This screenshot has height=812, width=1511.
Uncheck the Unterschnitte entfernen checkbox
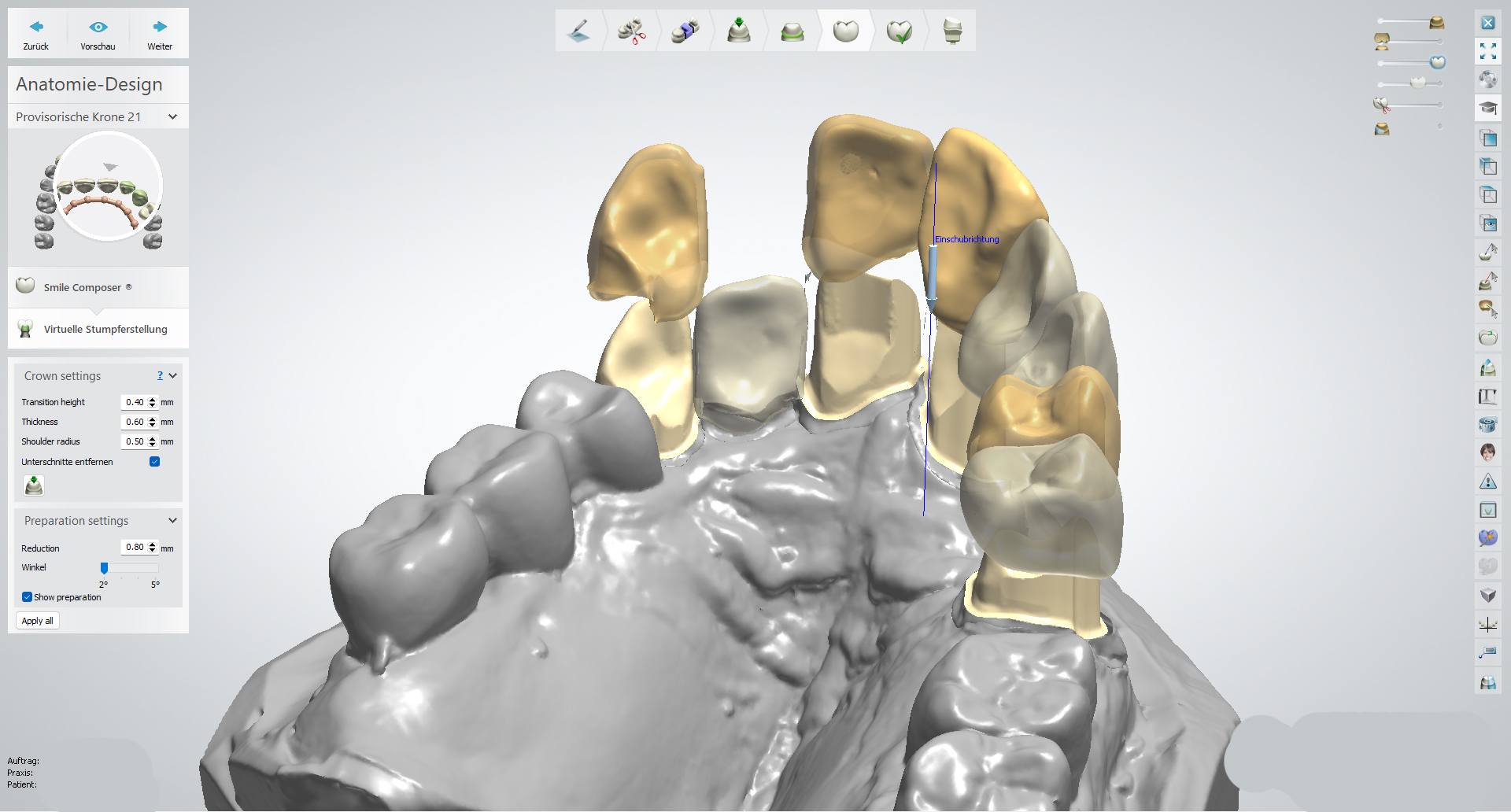[x=155, y=462]
